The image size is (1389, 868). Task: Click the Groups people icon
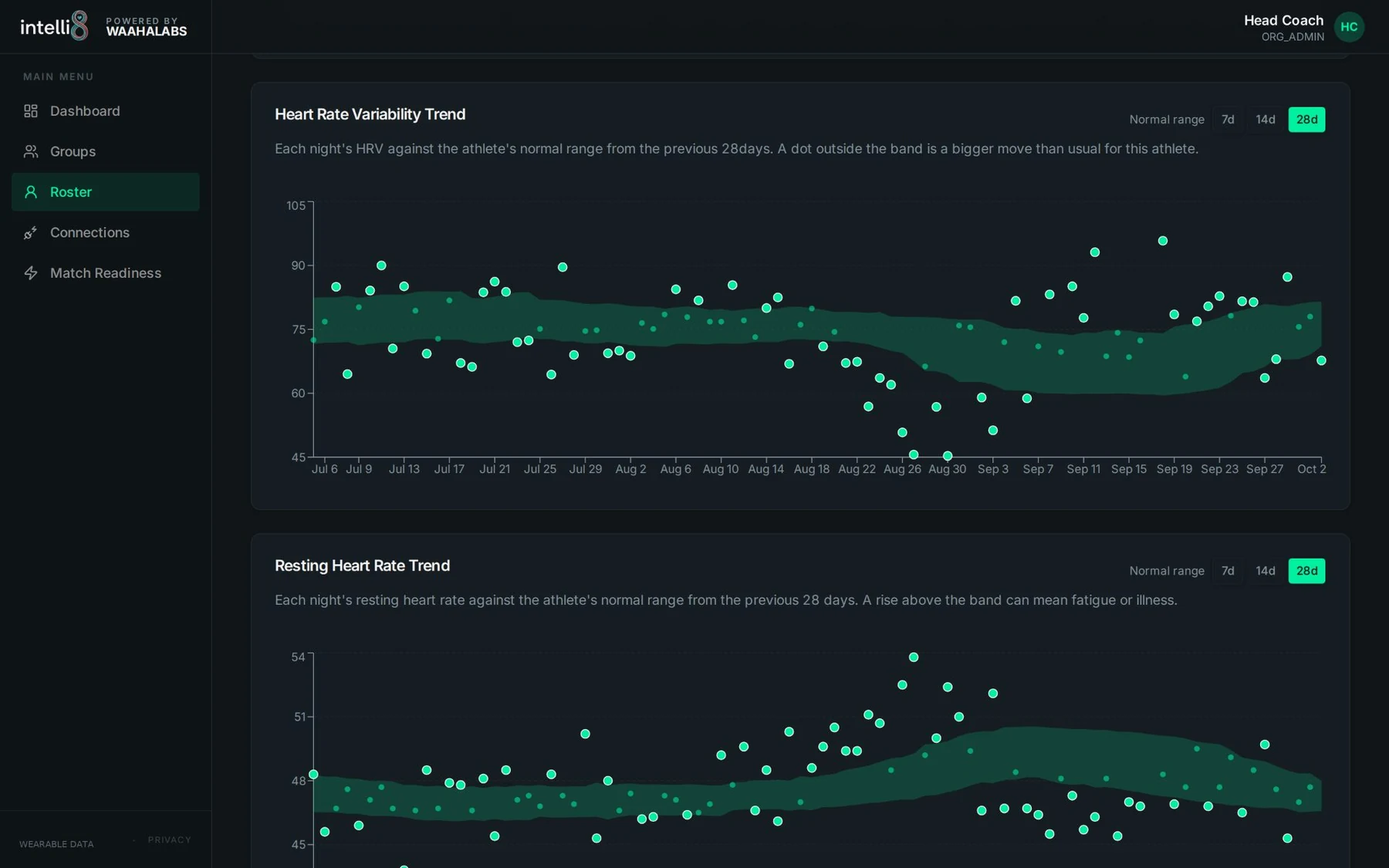point(31,151)
